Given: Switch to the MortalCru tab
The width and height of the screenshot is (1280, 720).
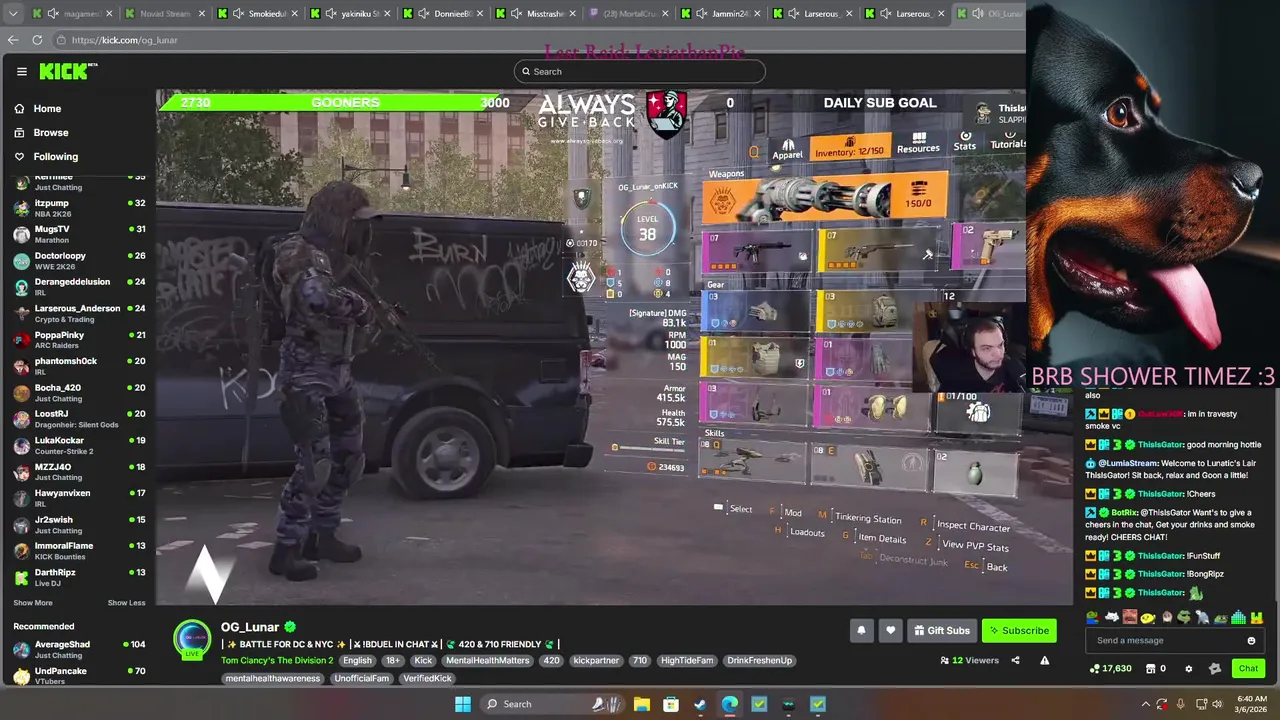Looking at the screenshot, I should [x=626, y=14].
